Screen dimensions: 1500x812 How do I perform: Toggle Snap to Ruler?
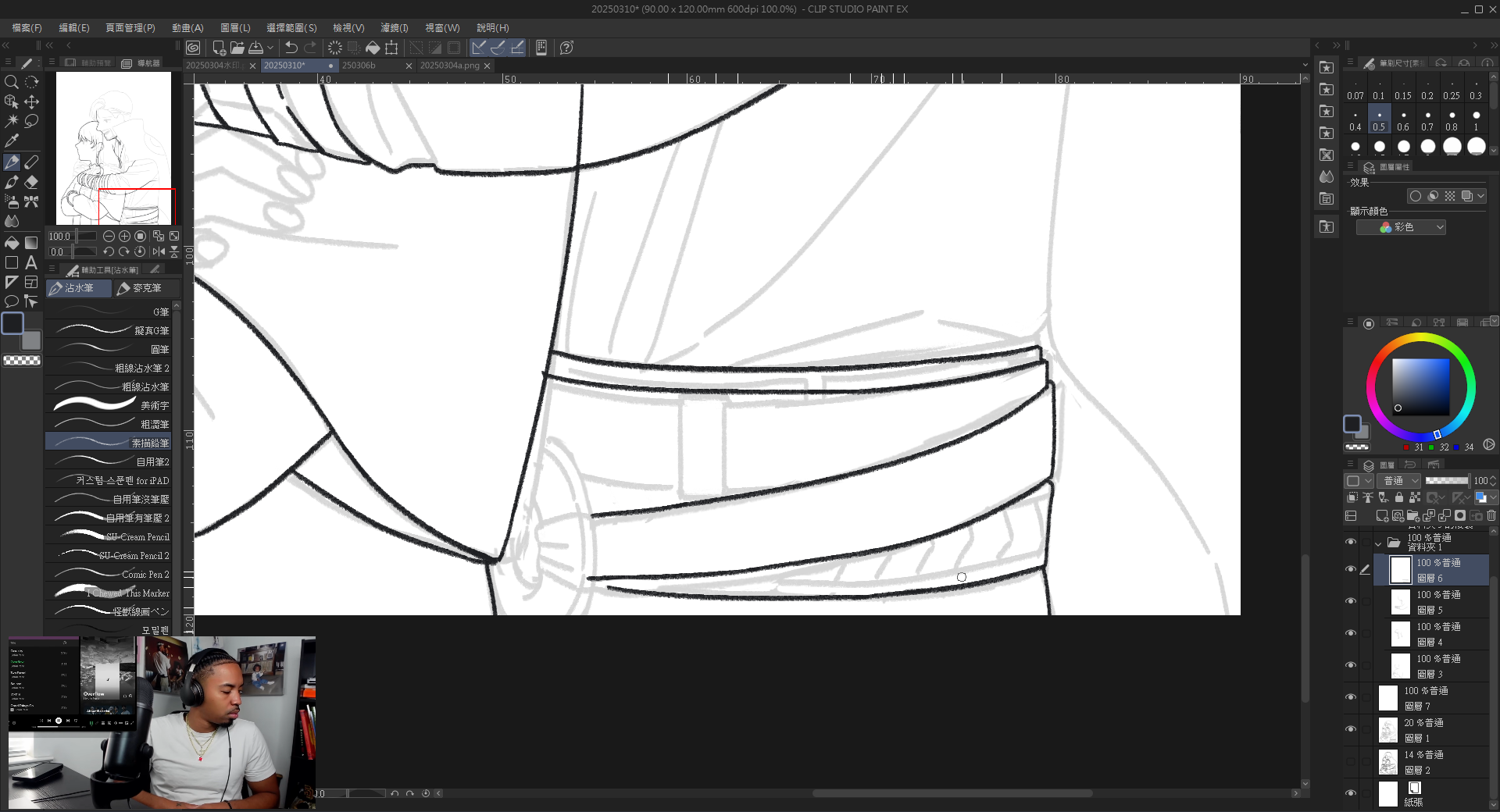(x=479, y=48)
